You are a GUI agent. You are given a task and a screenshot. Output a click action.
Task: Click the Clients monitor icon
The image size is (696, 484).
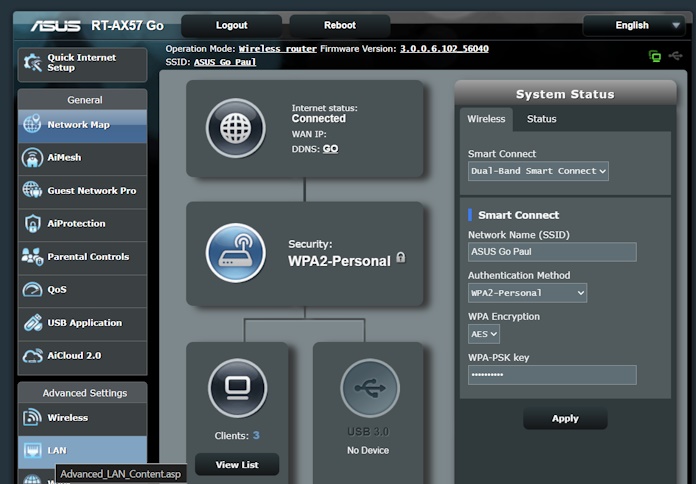click(237, 388)
